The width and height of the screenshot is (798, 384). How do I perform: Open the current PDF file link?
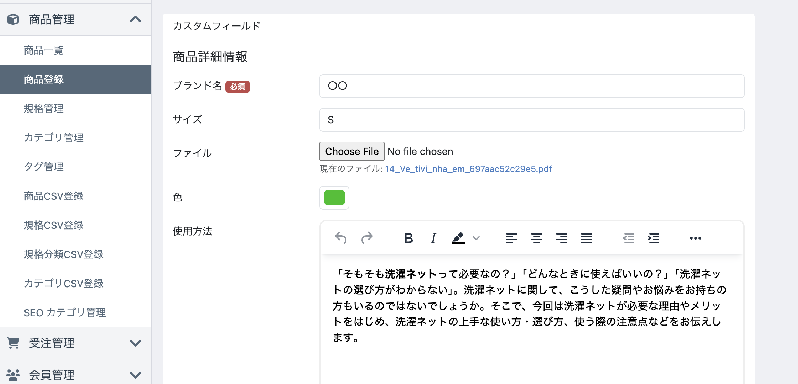tap(468, 169)
